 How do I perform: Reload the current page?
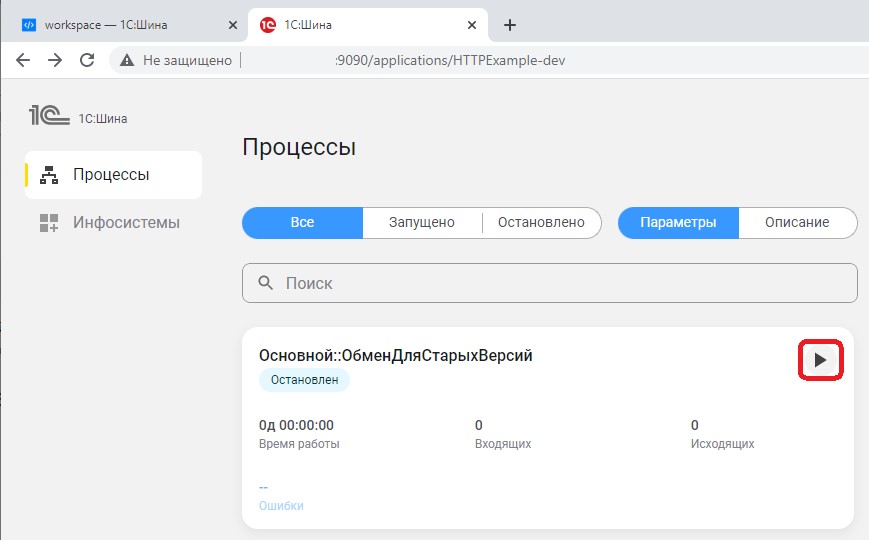click(x=87, y=60)
